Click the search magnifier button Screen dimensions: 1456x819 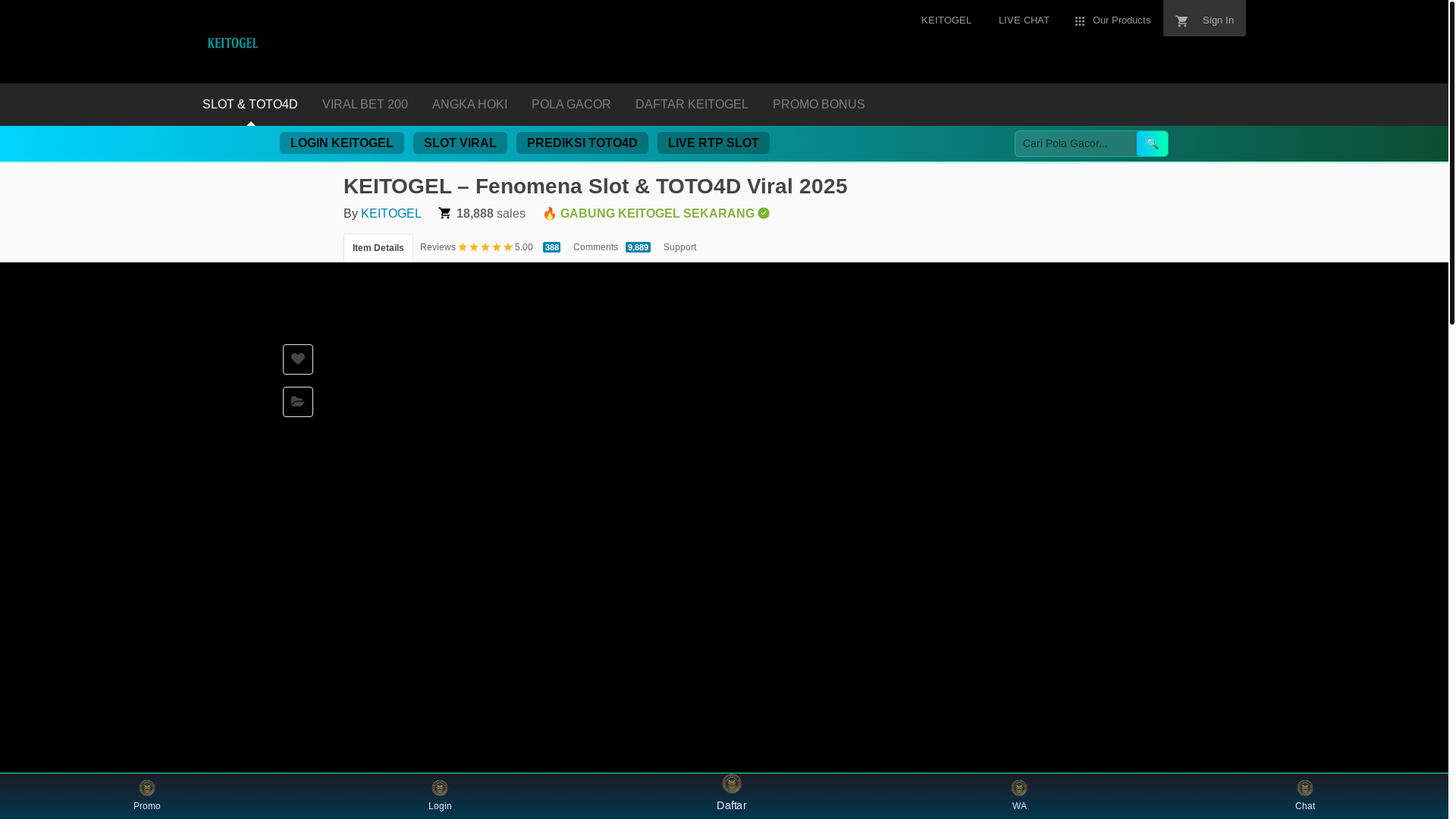(x=1152, y=143)
